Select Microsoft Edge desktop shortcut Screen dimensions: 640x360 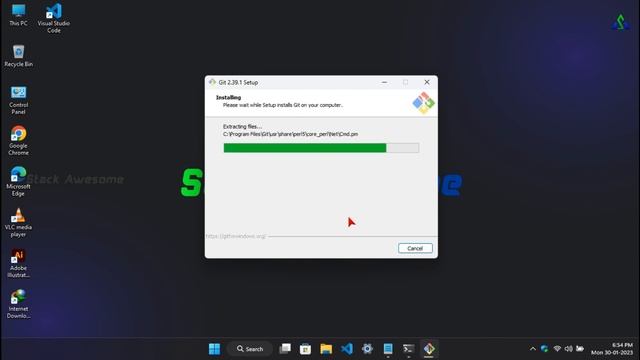pos(18,182)
